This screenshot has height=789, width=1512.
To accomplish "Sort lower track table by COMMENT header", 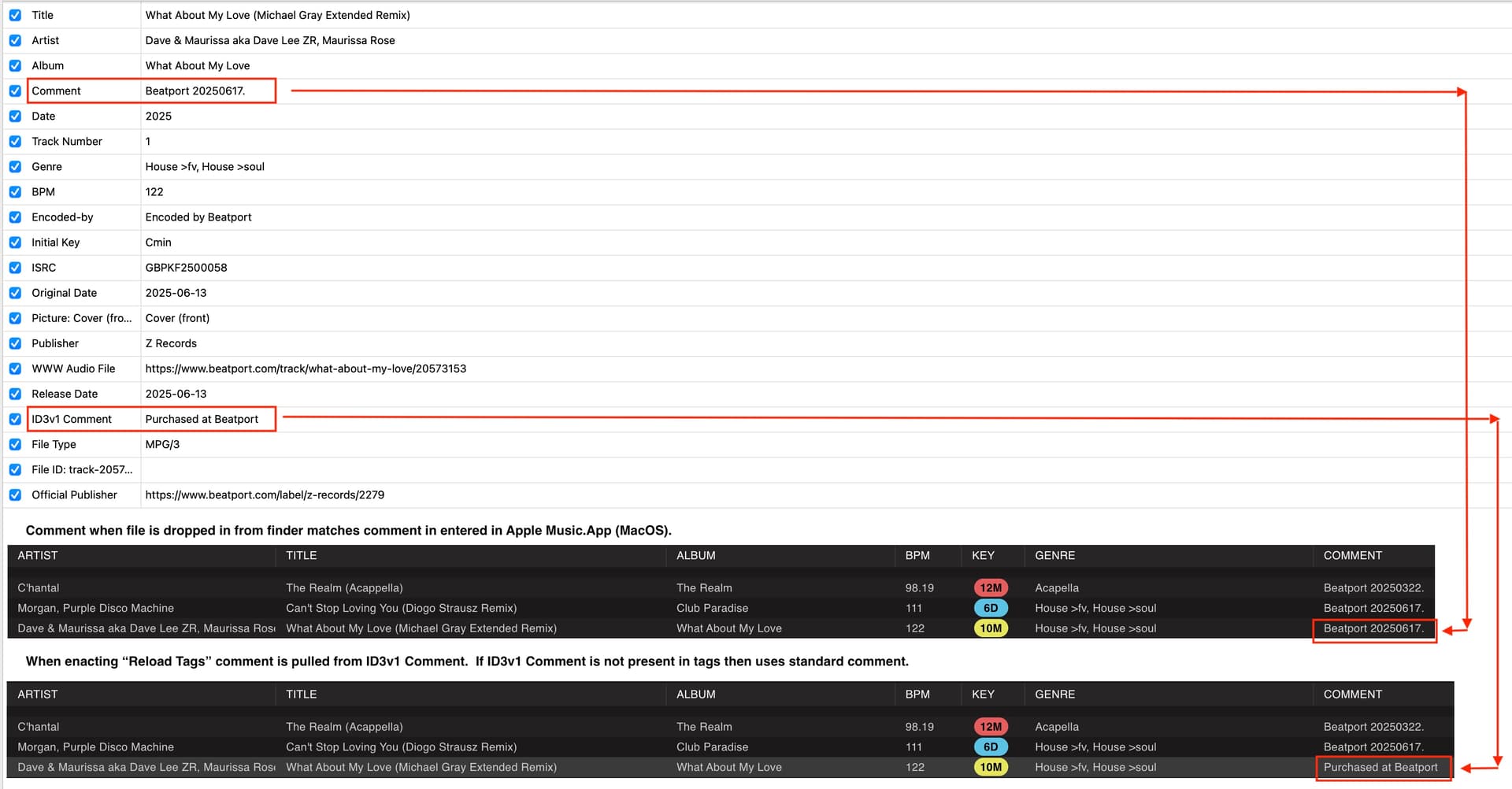I will click(1353, 694).
